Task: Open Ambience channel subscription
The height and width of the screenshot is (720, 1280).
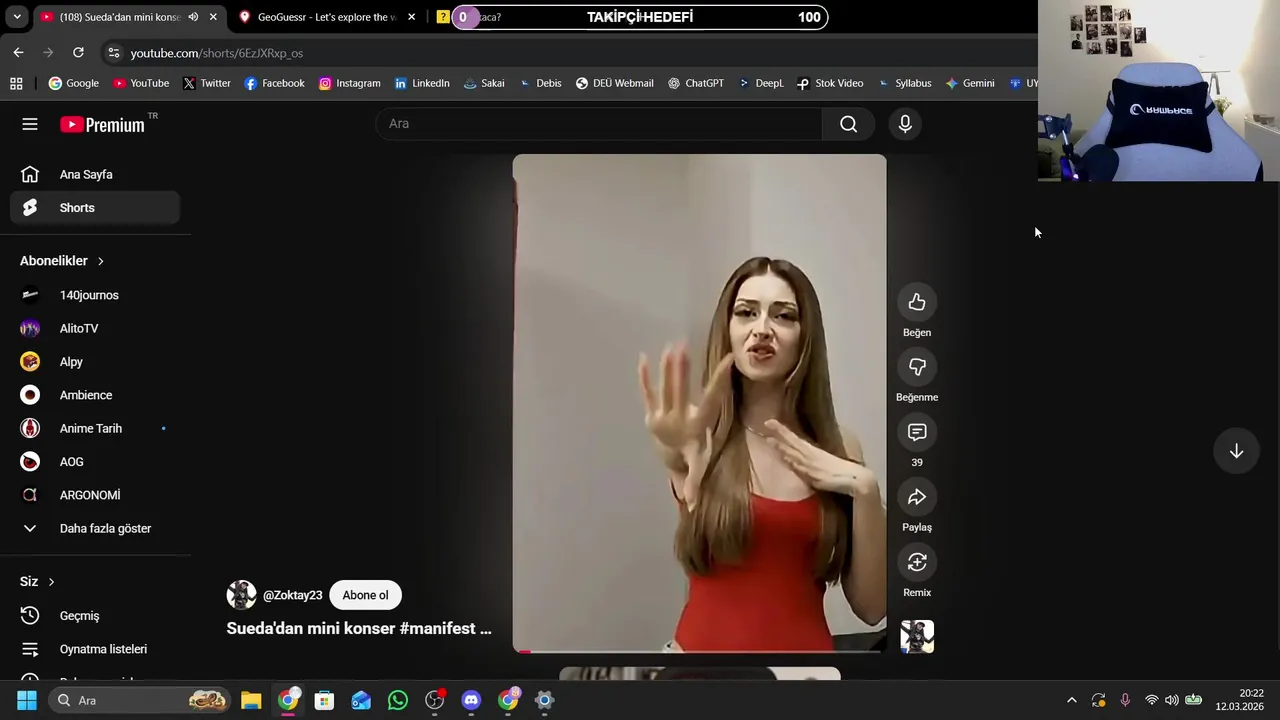Action: click(95, 395)
